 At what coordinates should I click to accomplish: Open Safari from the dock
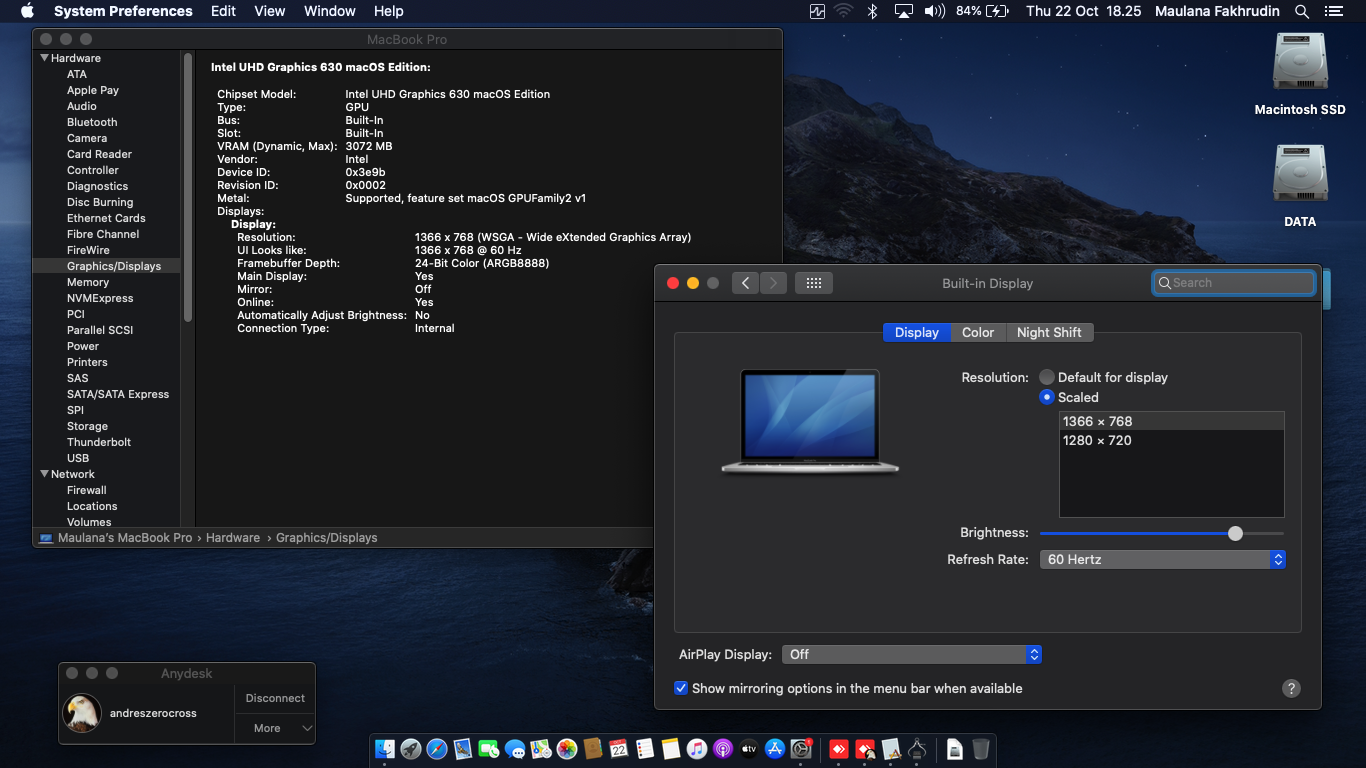[437, 749]
